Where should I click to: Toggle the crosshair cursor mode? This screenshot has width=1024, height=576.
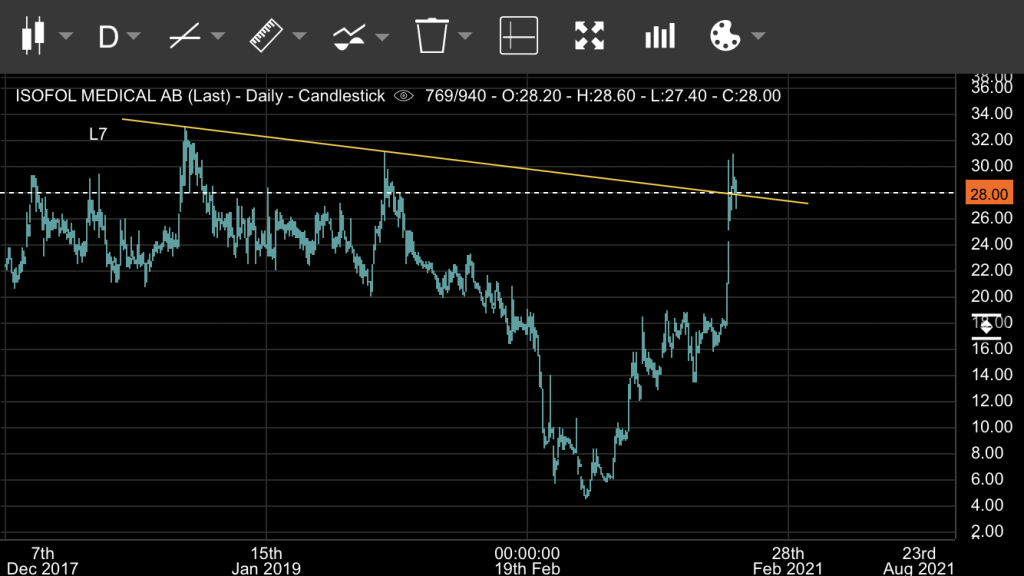pyautogui.click(x=519, y=36)
